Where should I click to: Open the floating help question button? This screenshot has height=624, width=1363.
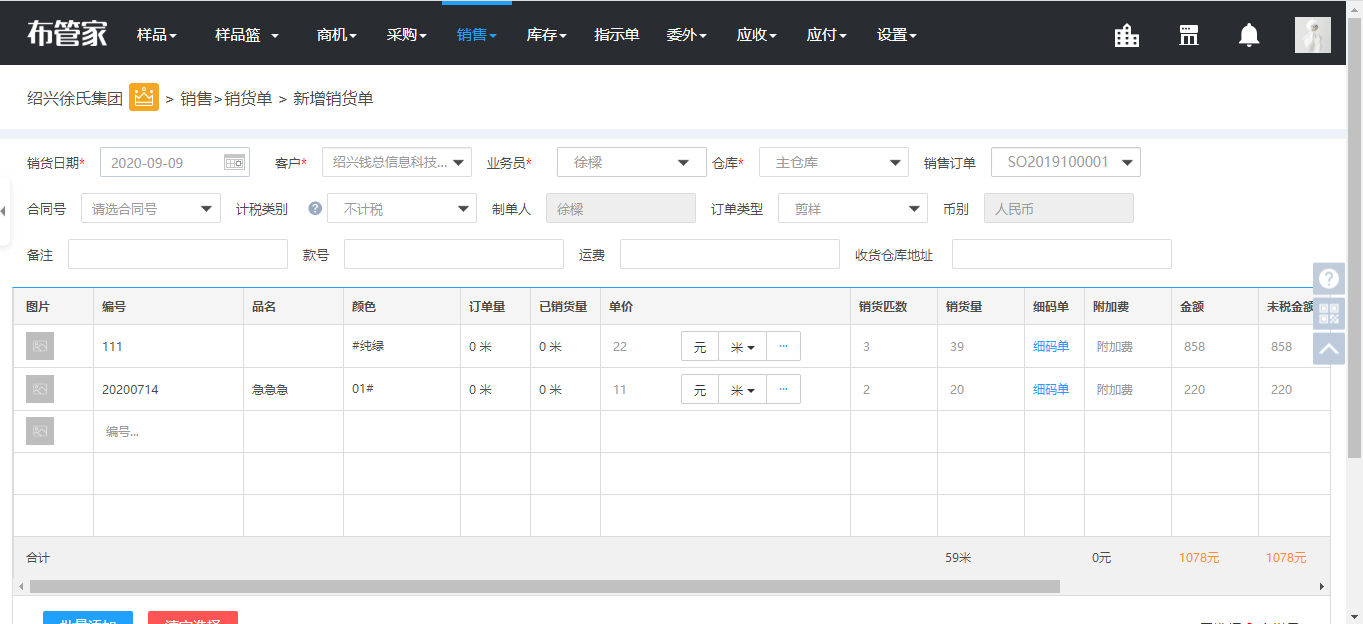[x=1329, y=278]
